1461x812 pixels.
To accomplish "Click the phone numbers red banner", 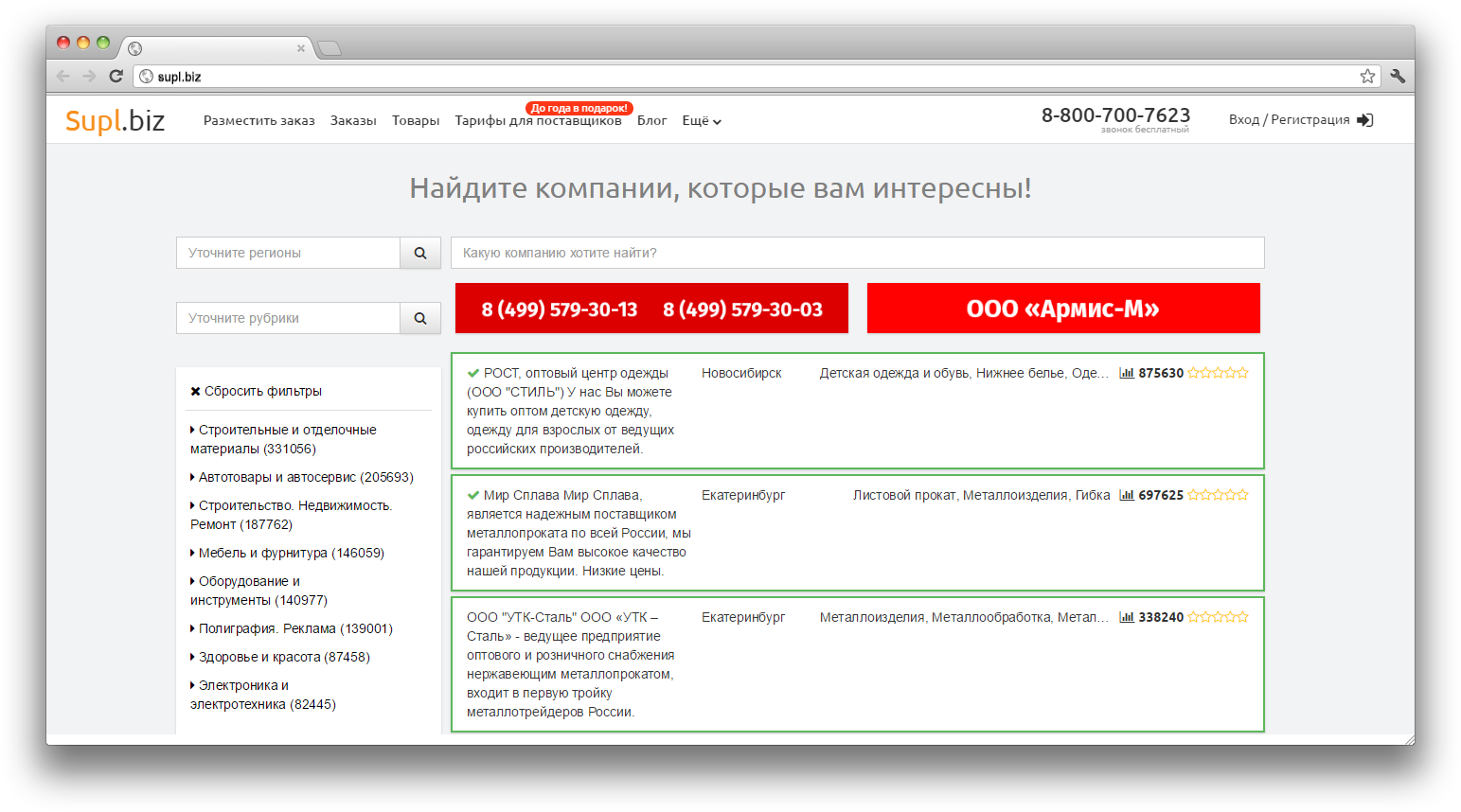I will 651,309.
